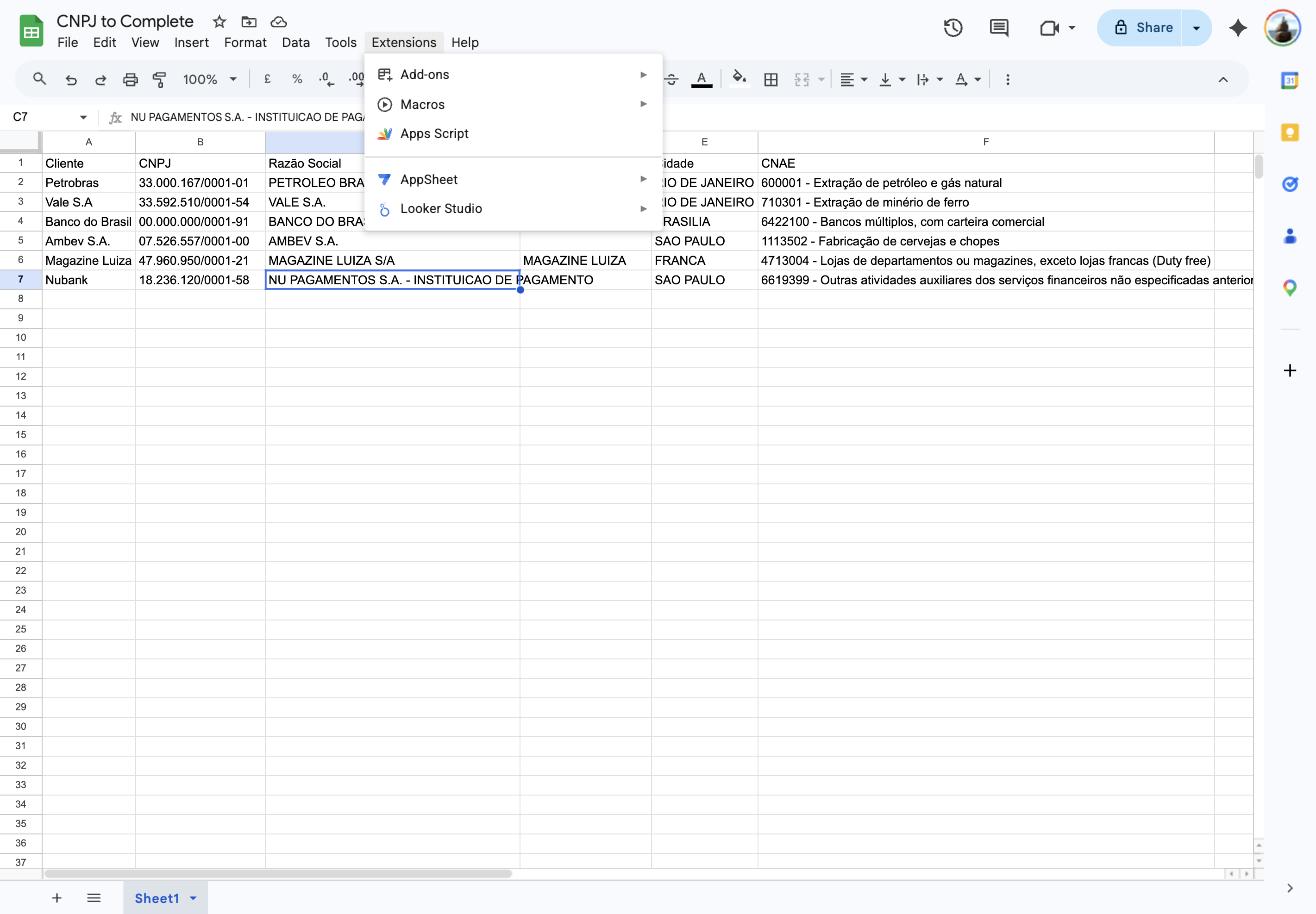
Task: Activate the paint format tool
Action: pyautogui.click(x=159, y=79)
